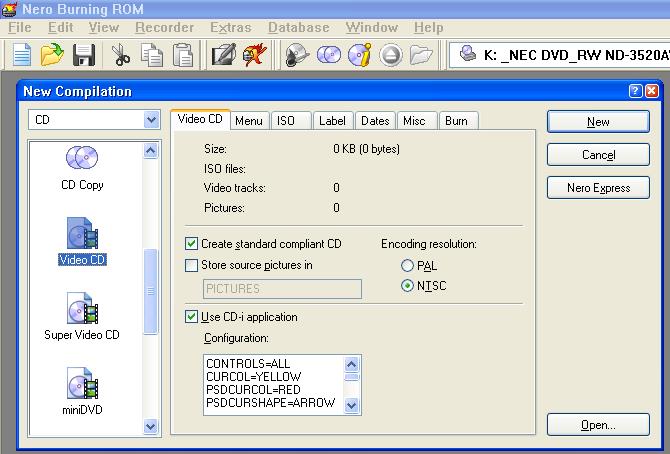Select Super Video CD compilation type
Viewport: 670px width, 454px height.
coord(82,316)
